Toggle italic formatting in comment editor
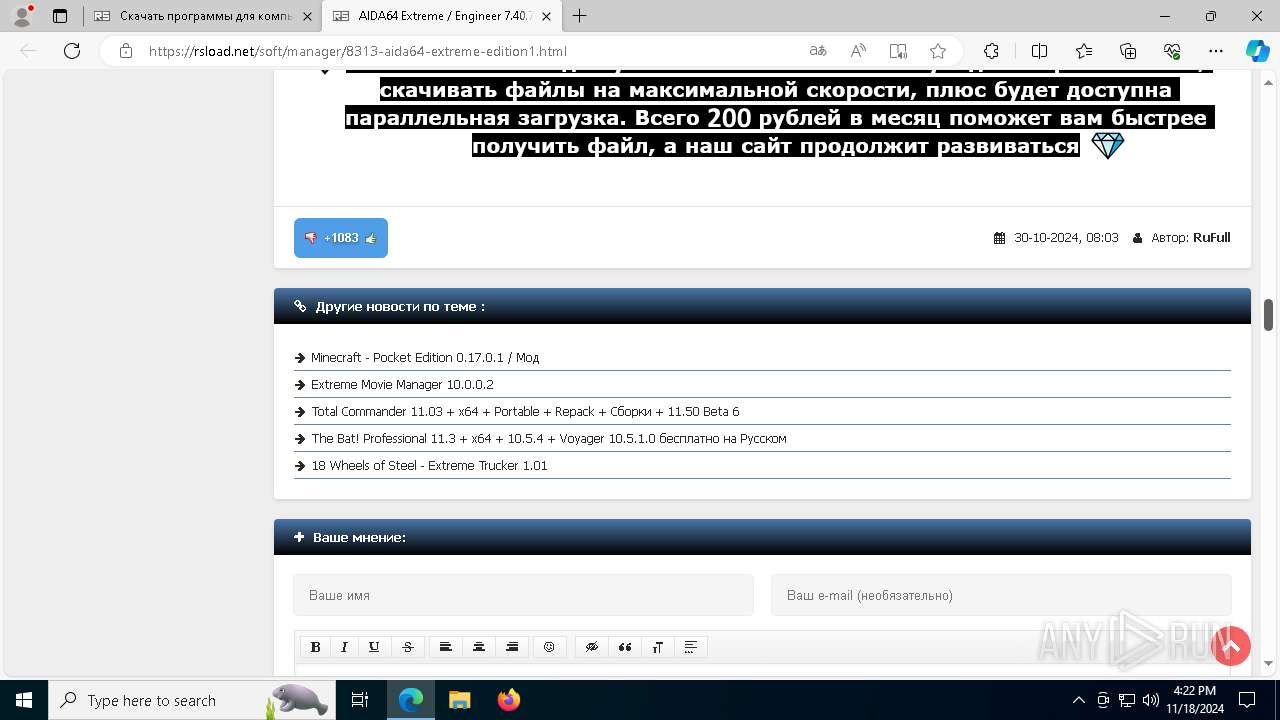The image size is (1280, 720). 344,647
